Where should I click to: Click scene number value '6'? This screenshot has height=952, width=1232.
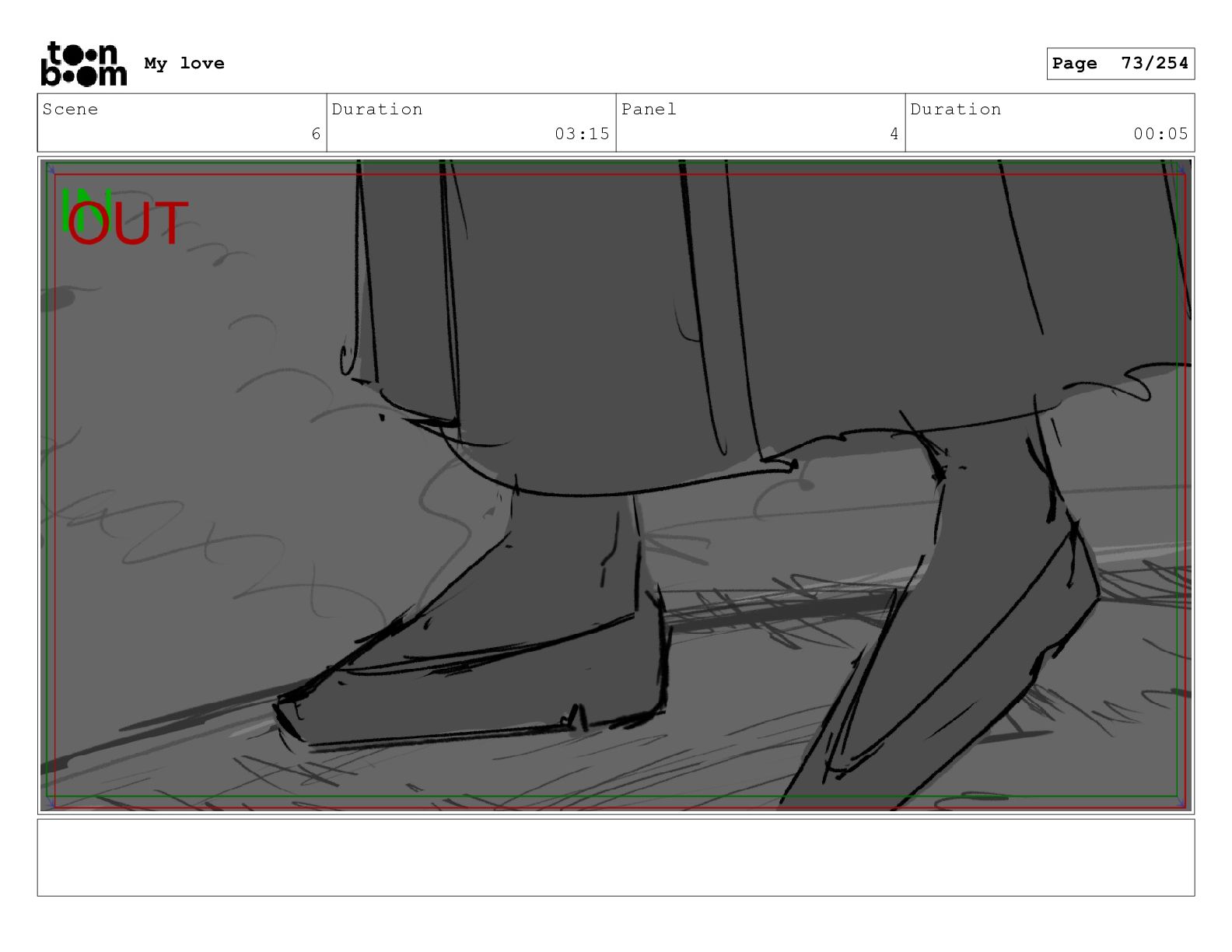[316, 134]
